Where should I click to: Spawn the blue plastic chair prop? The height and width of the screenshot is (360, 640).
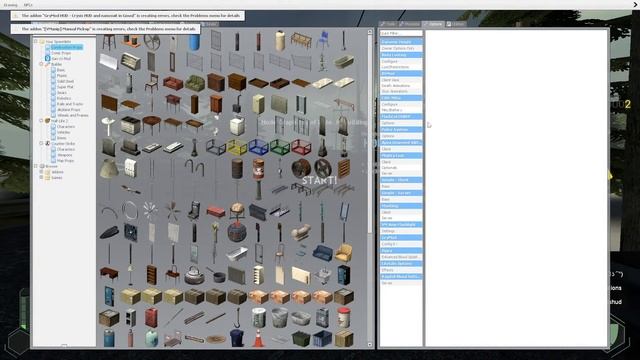[x=322, y=40]
